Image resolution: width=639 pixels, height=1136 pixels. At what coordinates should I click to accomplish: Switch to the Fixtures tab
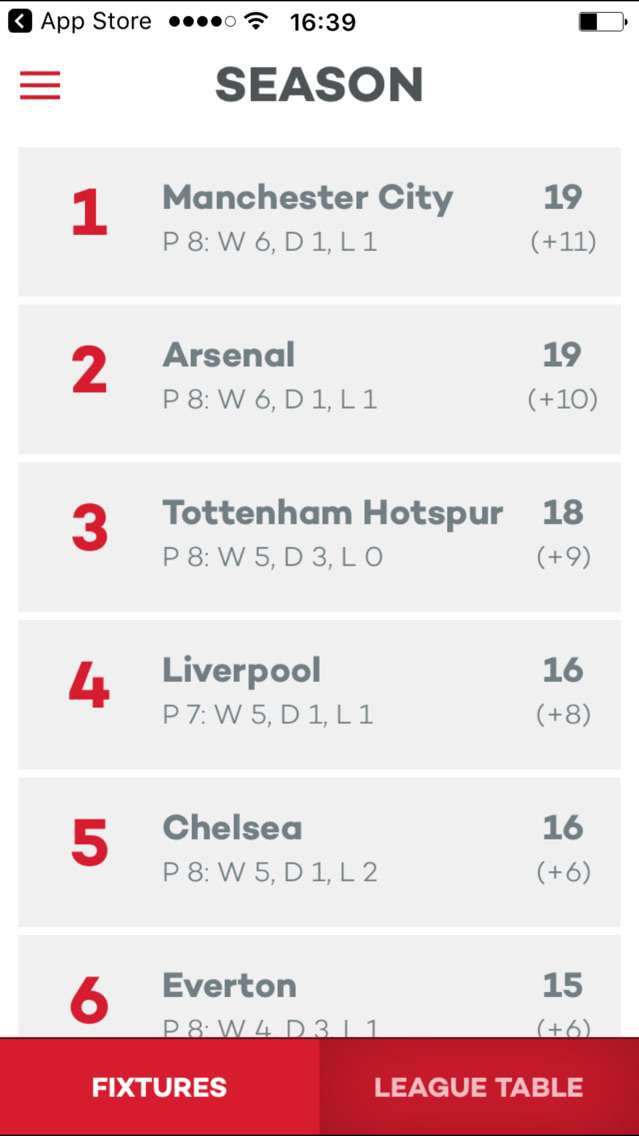[x=159, y=1087]
